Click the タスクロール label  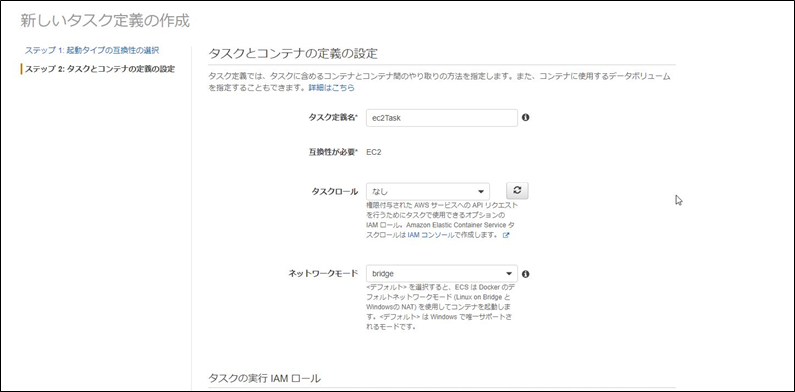click(x=334, y=192)
